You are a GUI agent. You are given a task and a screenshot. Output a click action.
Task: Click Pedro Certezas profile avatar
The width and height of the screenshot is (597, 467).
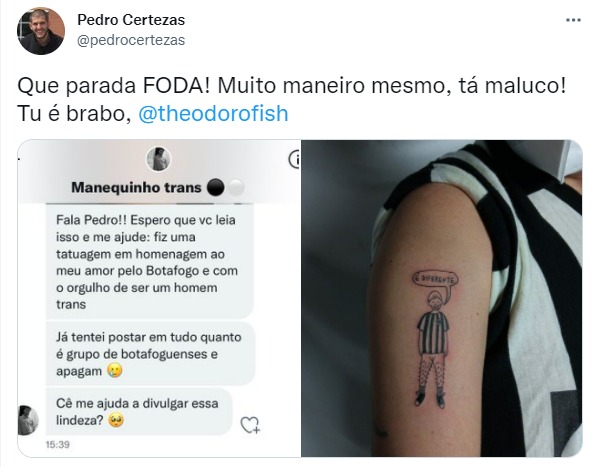[41, 31]
